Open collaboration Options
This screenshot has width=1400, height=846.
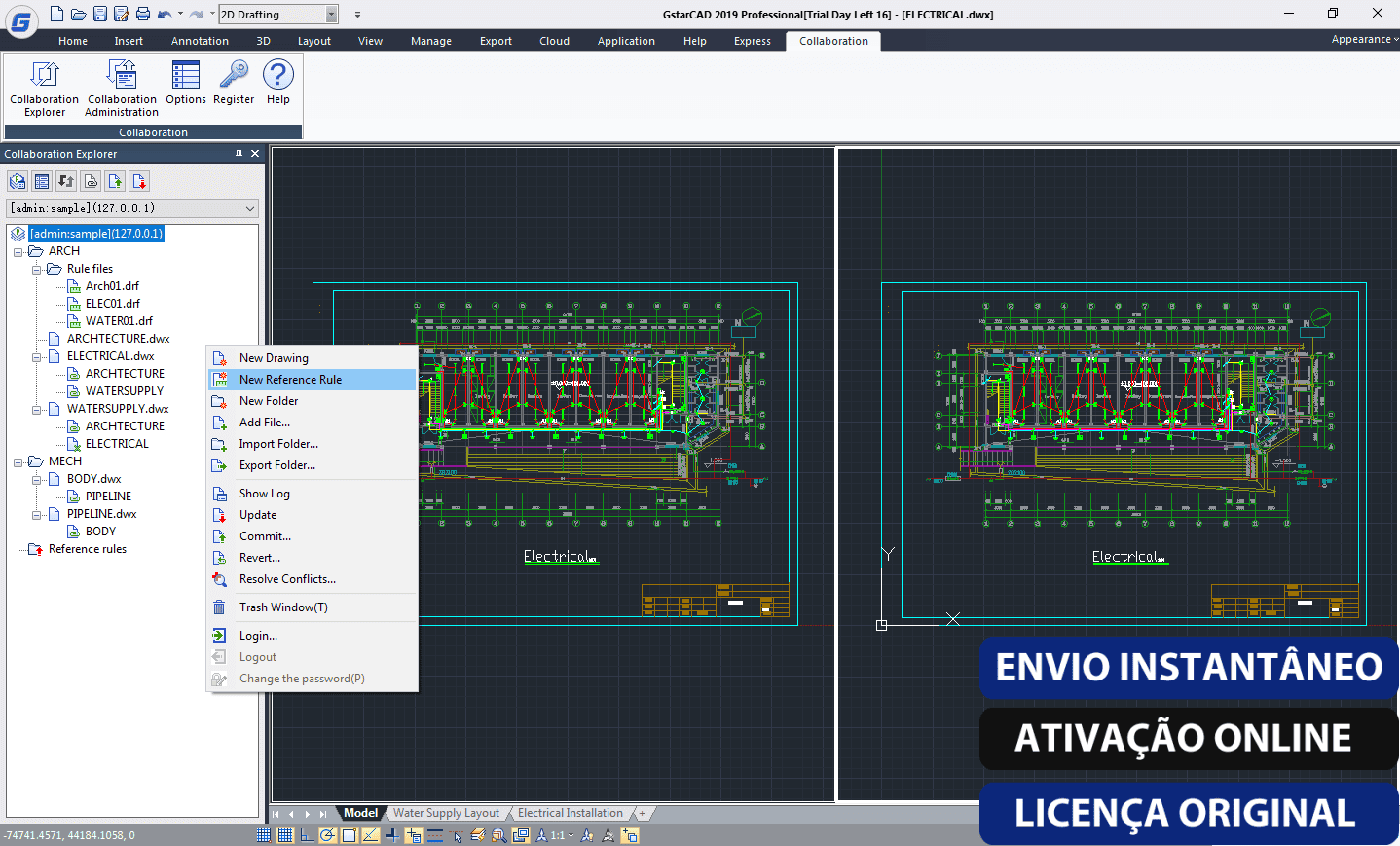(185, 83)
